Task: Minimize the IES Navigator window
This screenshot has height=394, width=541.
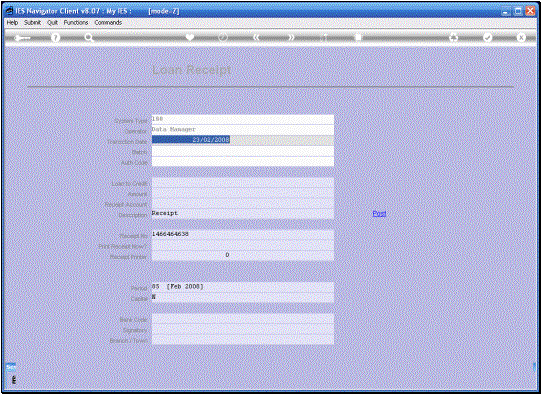Action: coord(506,11)
